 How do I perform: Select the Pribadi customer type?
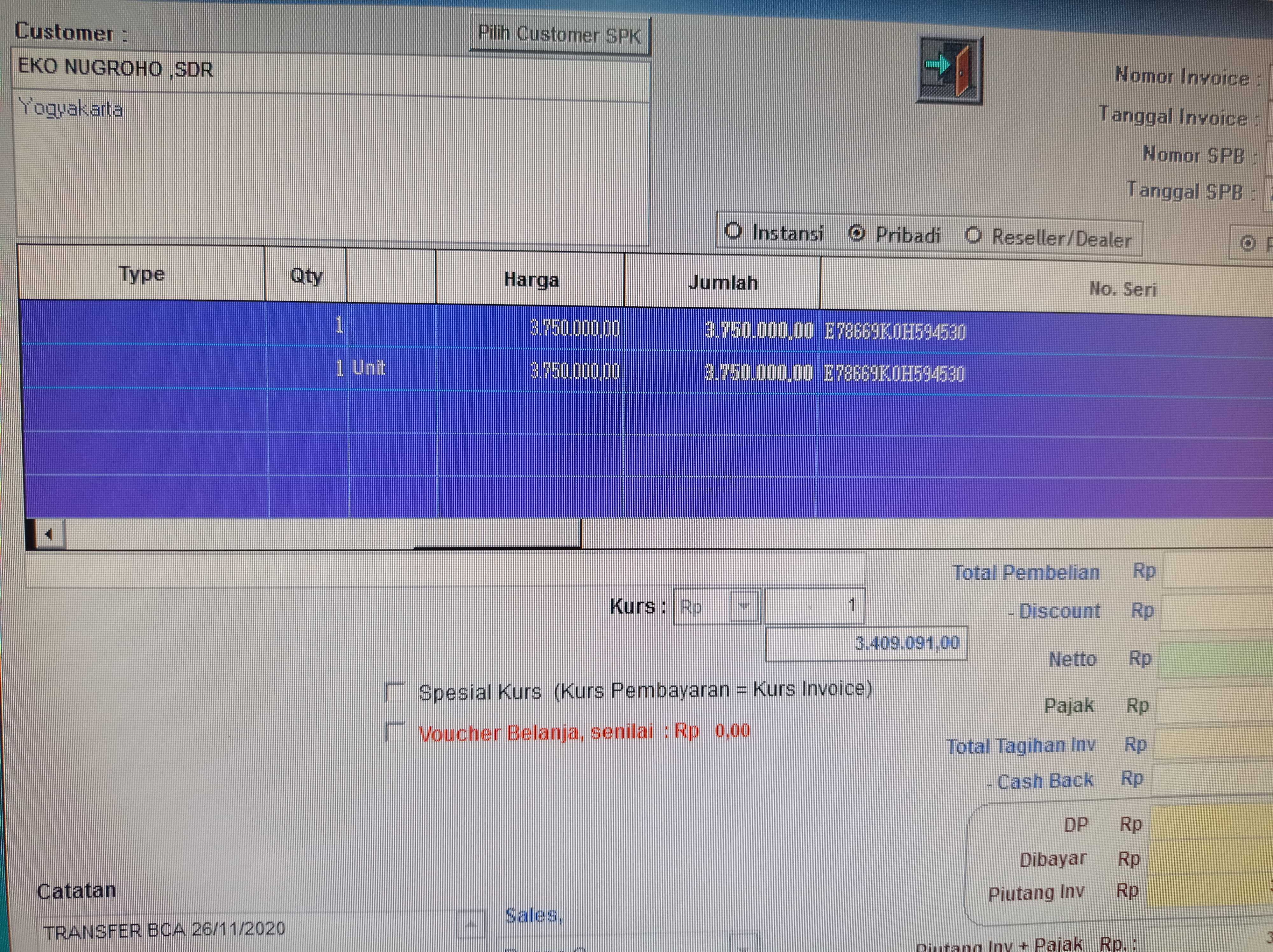(856, 234)
